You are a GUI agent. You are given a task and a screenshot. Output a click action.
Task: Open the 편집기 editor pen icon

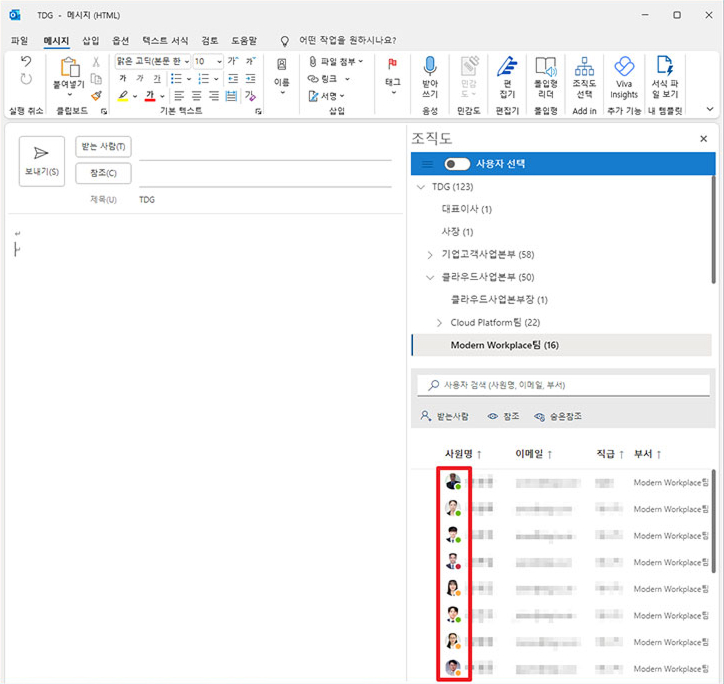[x=507, y=66]
